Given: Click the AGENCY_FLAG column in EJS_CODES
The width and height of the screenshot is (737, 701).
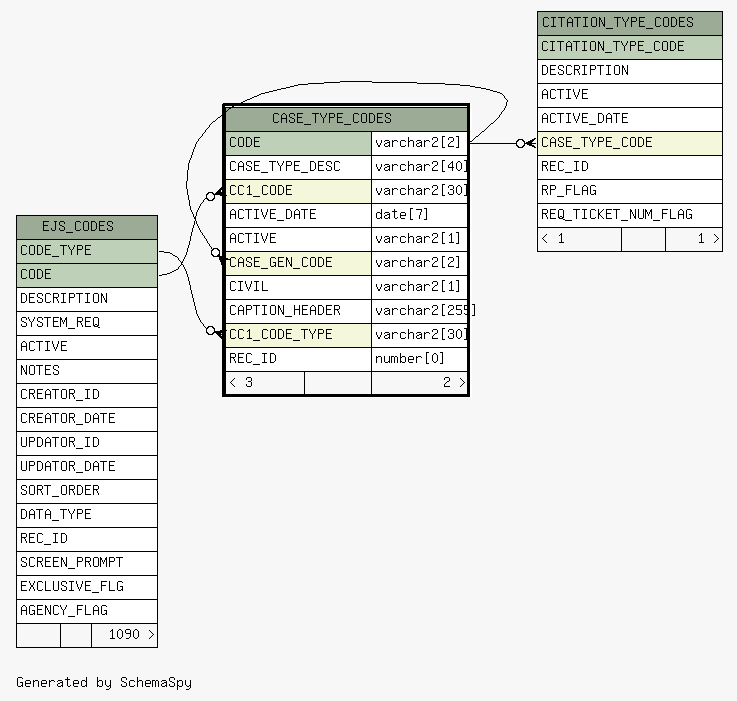Looking at the screenshot, I should tap(64, 610).
